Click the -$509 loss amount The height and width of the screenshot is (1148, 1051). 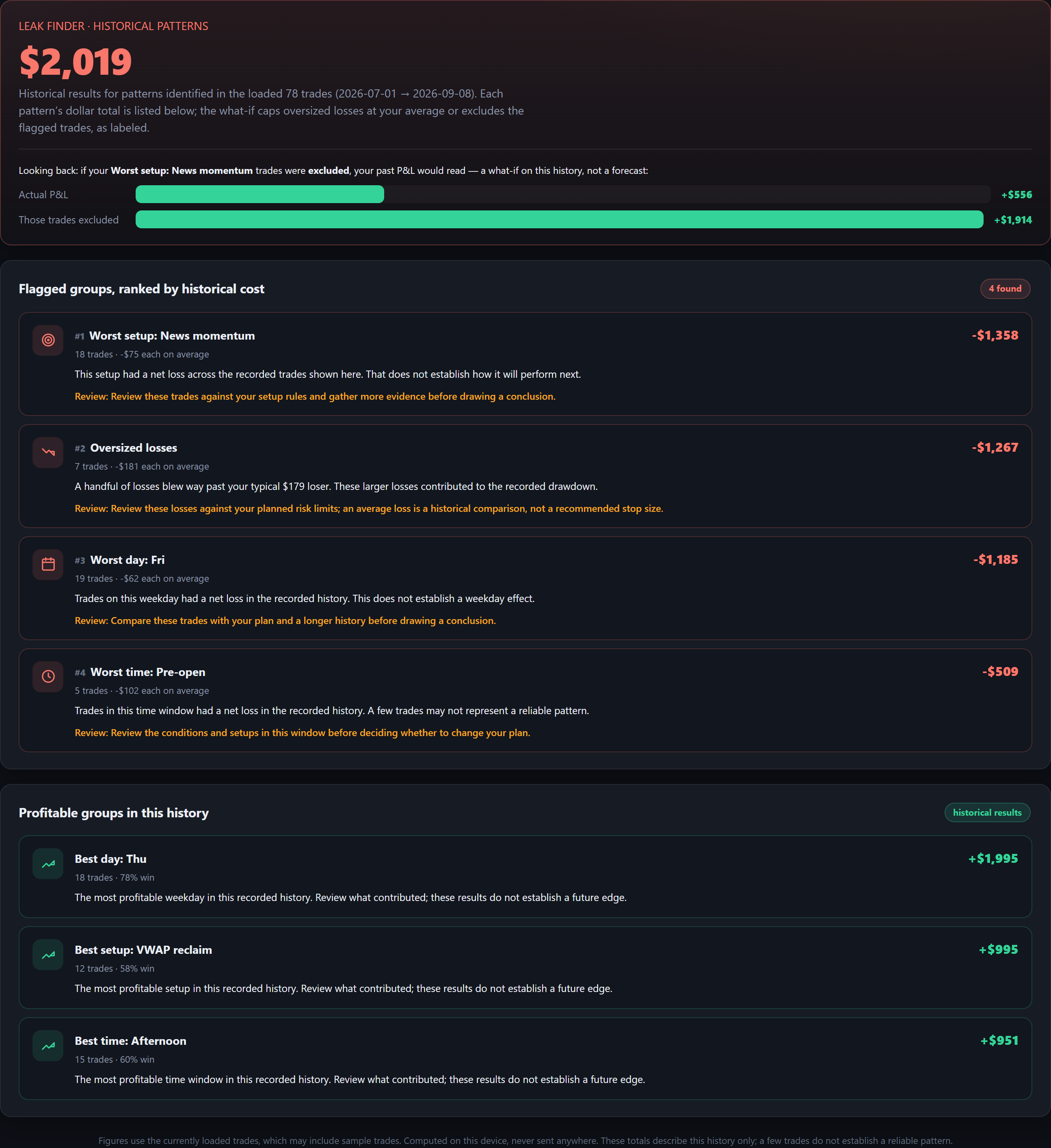coord(1000,672)
